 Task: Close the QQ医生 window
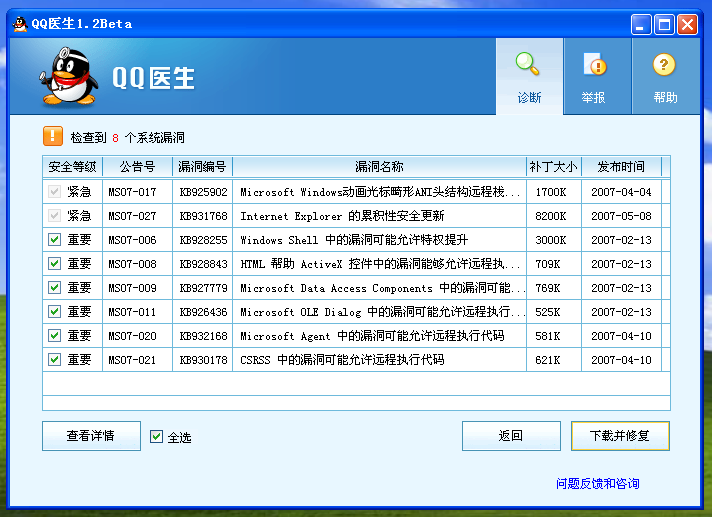(x=687, y=25)
